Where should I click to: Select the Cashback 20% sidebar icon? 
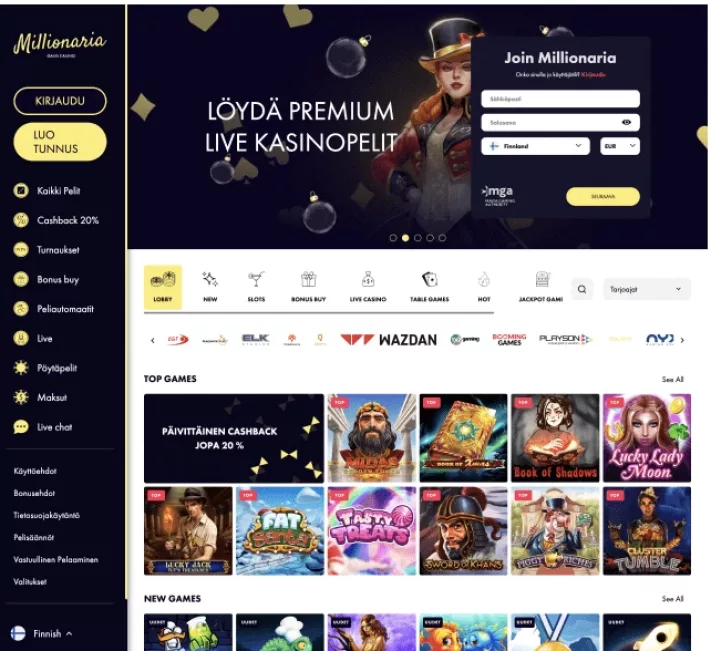pos(21,220)
